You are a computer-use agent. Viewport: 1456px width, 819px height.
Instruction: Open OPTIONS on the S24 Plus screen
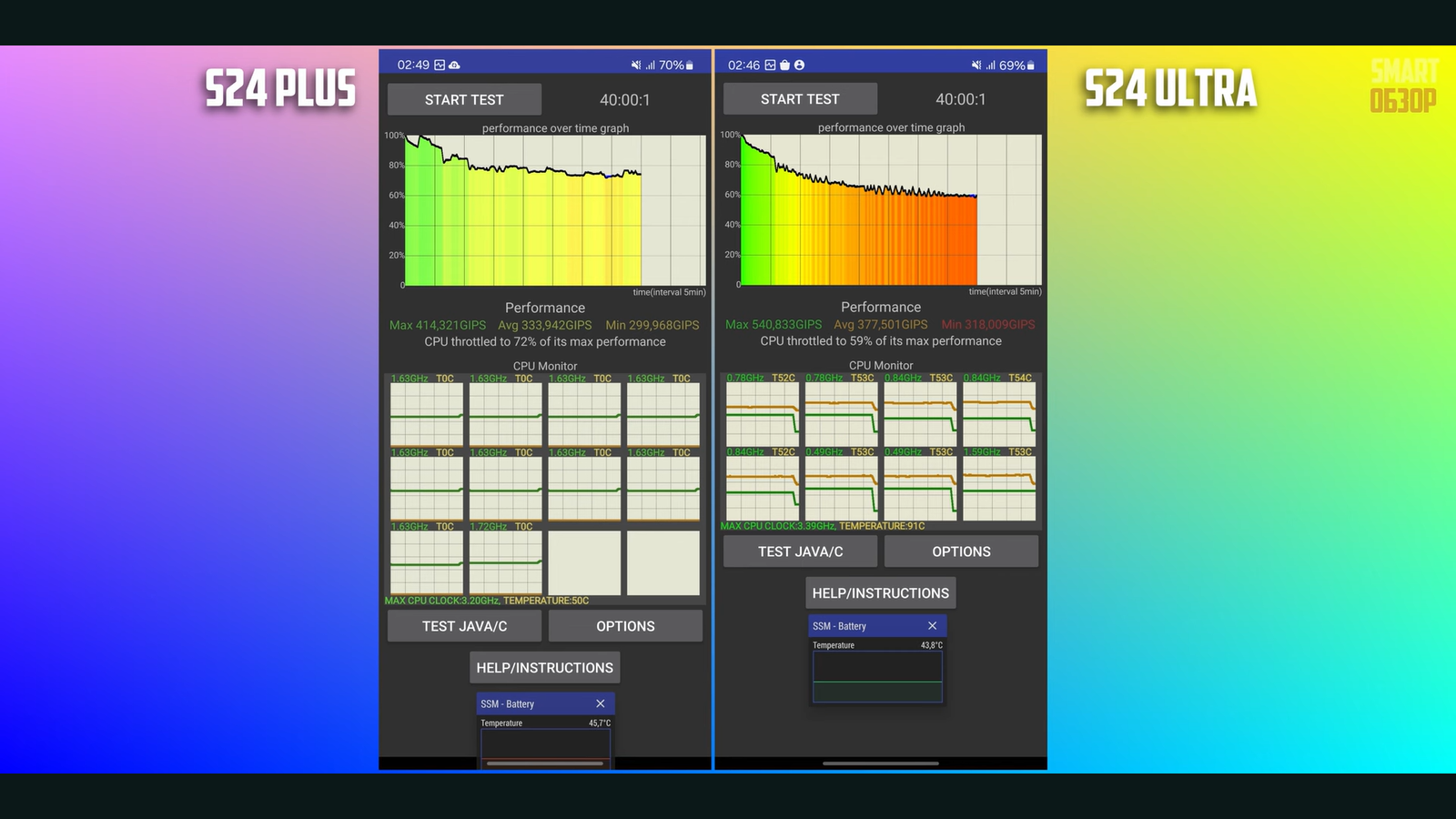pyautogui.click(x=625, y=626)
